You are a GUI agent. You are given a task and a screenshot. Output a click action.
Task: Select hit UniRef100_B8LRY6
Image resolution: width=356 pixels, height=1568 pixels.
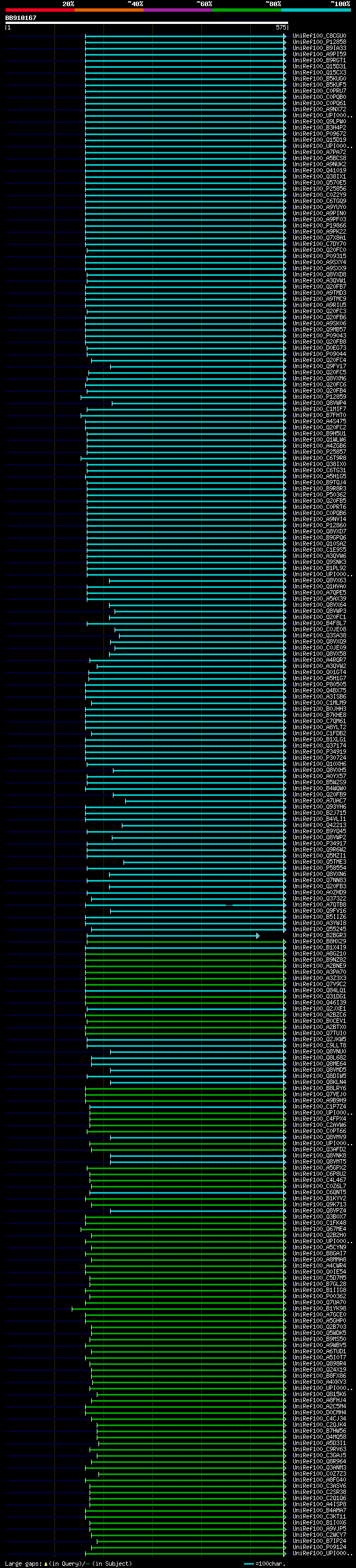pos(319,1089)
